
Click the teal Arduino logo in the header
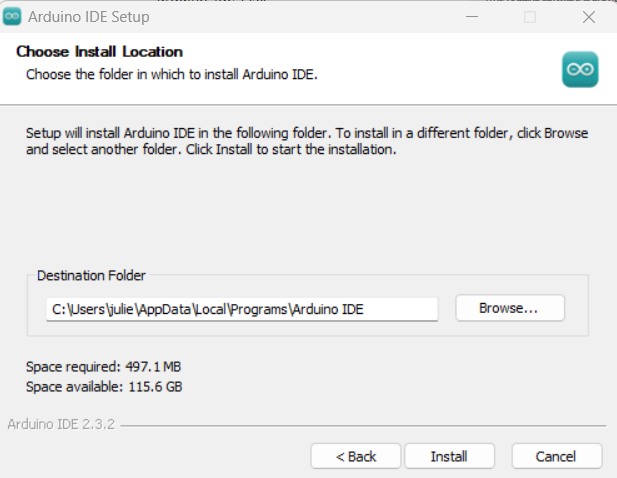580,69
